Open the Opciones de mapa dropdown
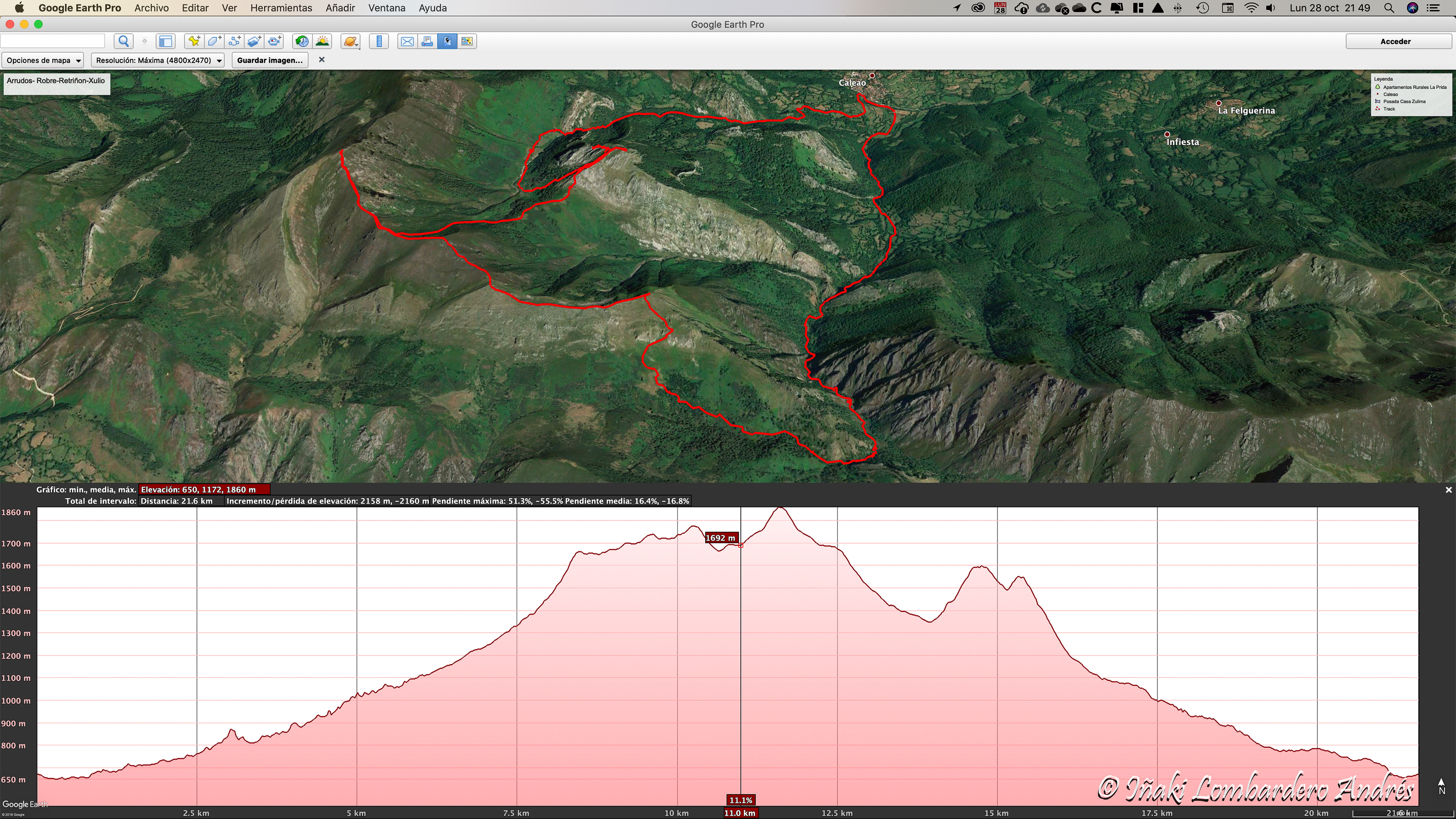1456x819 pixels. click(x=43, y=60)
